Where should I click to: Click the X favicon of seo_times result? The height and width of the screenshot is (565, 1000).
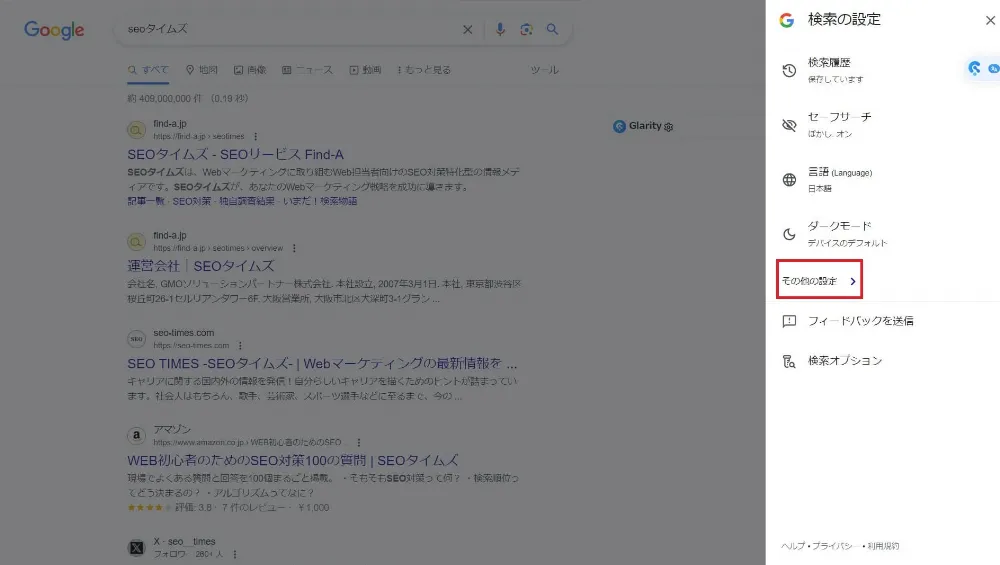click(136, 548)
